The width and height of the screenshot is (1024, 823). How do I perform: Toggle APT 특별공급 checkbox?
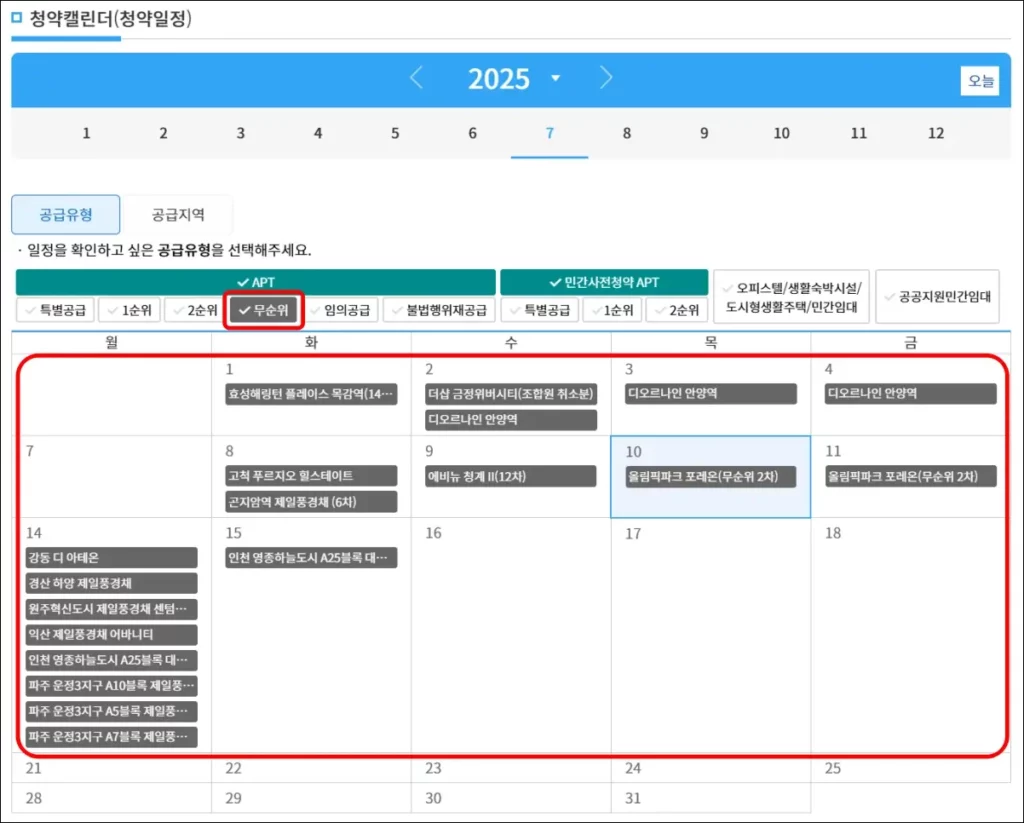click(56, 310)
